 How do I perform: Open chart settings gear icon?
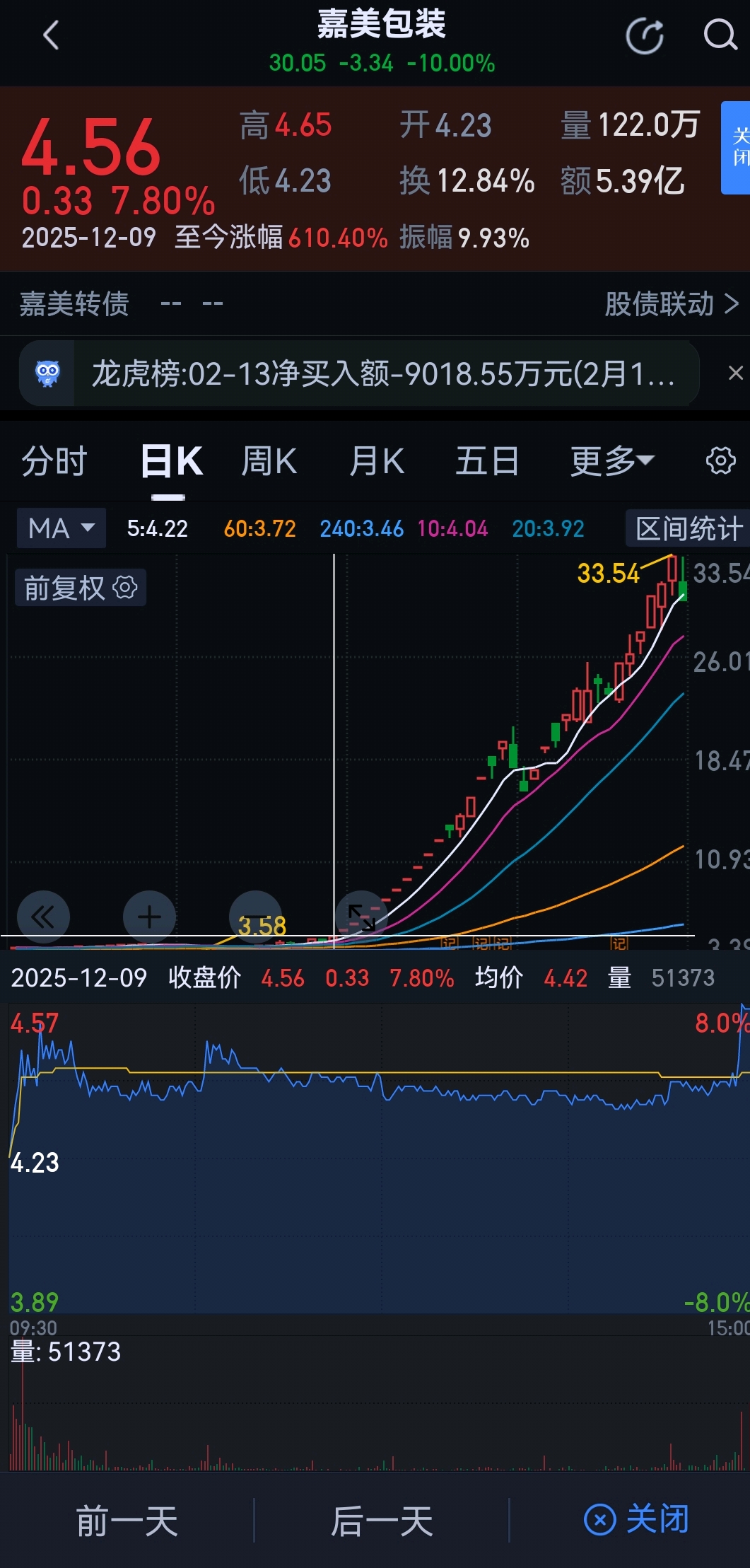point(720,460)
